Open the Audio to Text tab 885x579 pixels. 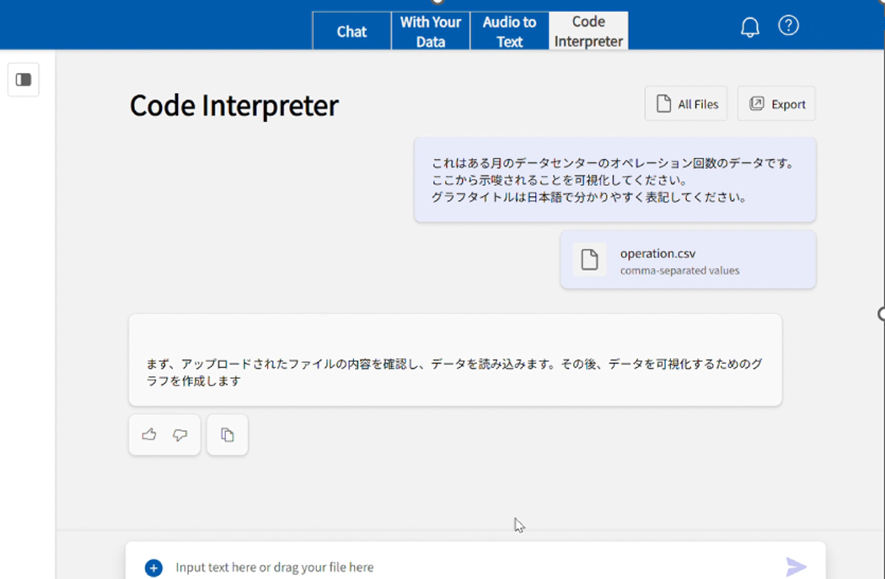tap(509, 31)
